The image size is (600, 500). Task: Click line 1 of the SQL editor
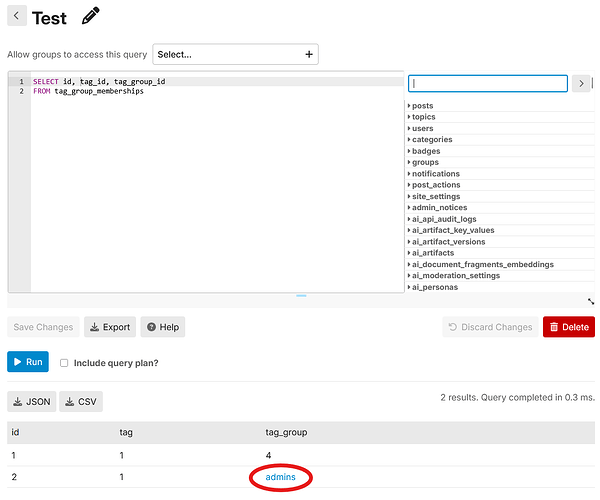pyautogui.click(x=217, y=81)
